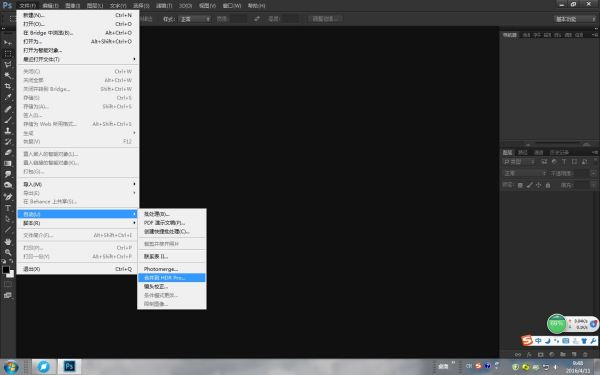Viewport: 600px width, 375px height.
Task: Select the Lasso tool
Action: (x=8, y=64)
